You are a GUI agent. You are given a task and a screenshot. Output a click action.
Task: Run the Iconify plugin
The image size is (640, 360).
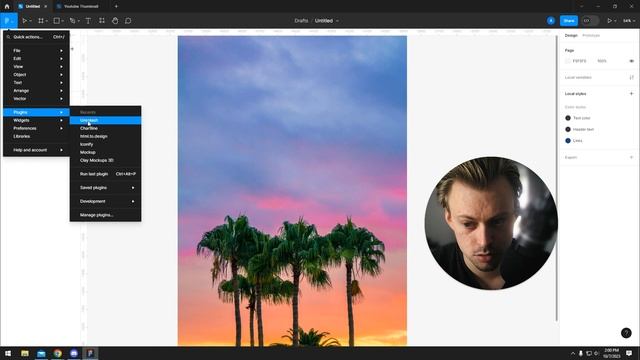click(105, 144)
